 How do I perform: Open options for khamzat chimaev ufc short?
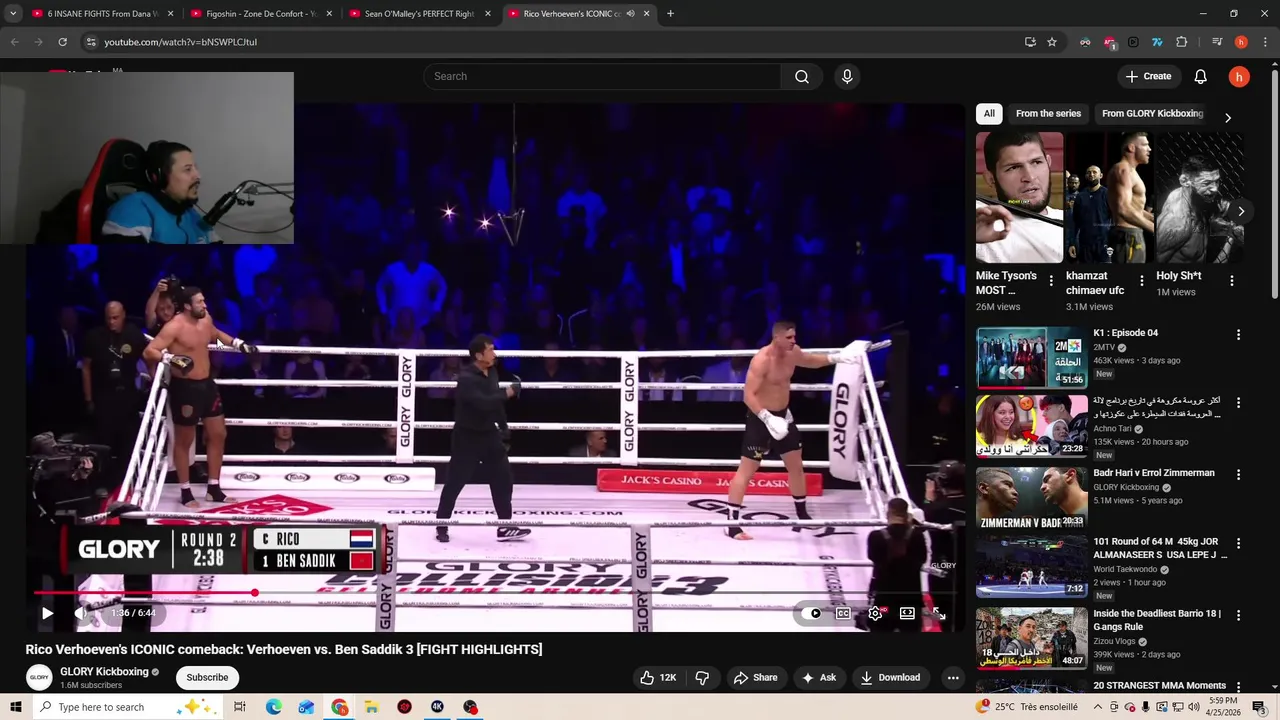pyautogui.click(x=1141, y=281)
